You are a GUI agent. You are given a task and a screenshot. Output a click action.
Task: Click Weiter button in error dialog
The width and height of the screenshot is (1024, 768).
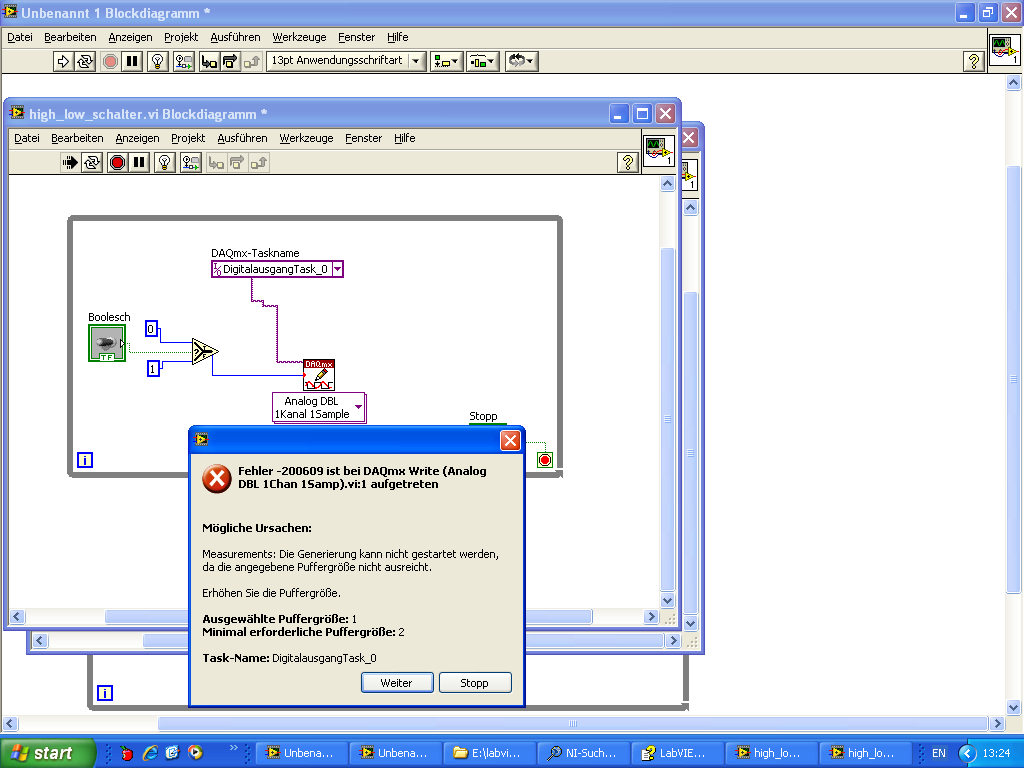[x=397, y=682]
